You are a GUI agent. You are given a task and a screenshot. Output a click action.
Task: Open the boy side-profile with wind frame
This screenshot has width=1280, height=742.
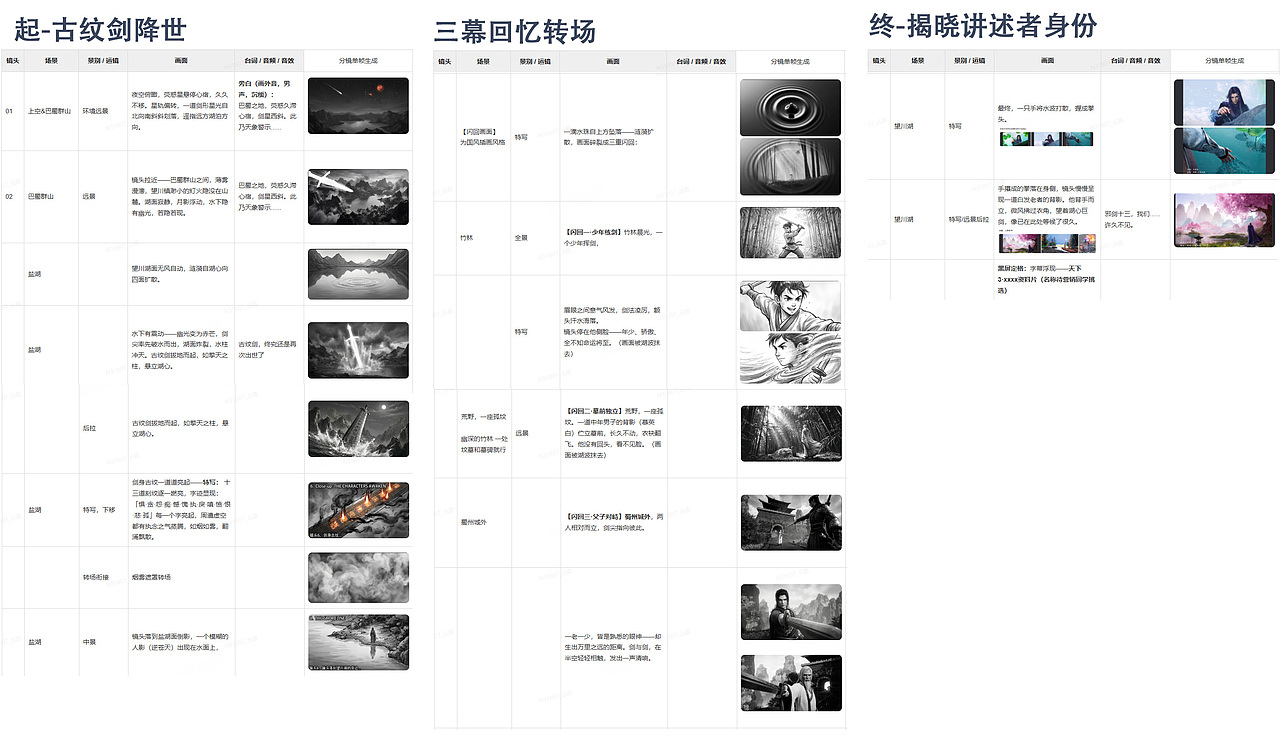[x=791, y=358]
